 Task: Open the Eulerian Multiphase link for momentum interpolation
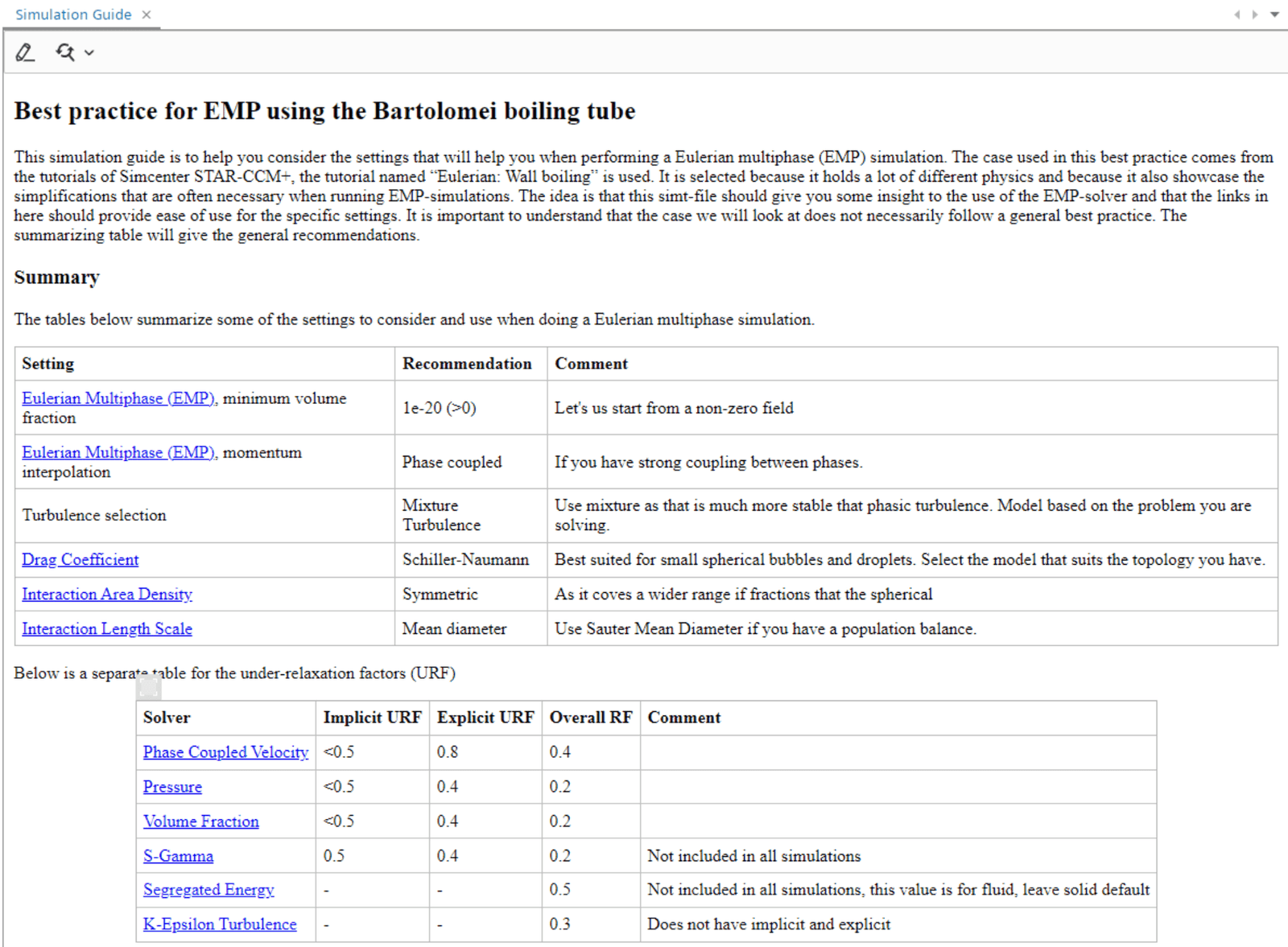(118, 452)
